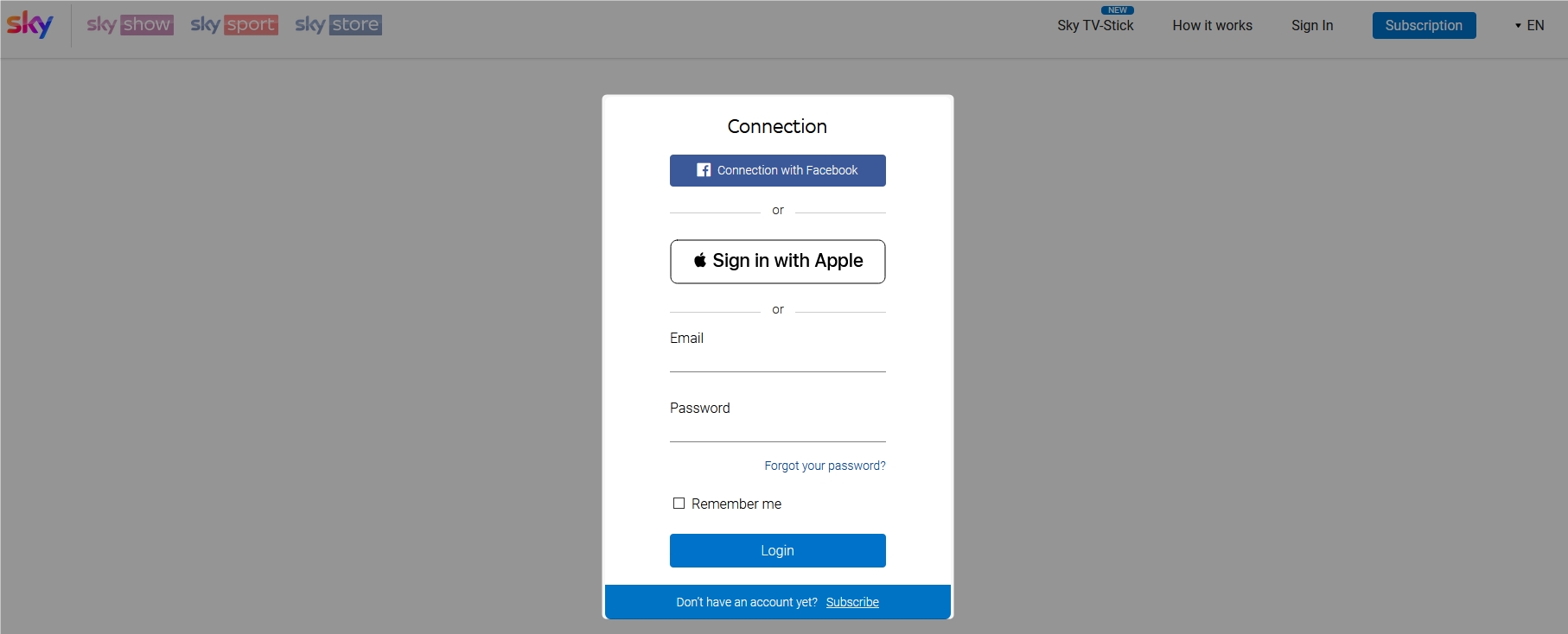Open Sky TV-Stick menu item
The image size is (1568, 634).
1095,26
